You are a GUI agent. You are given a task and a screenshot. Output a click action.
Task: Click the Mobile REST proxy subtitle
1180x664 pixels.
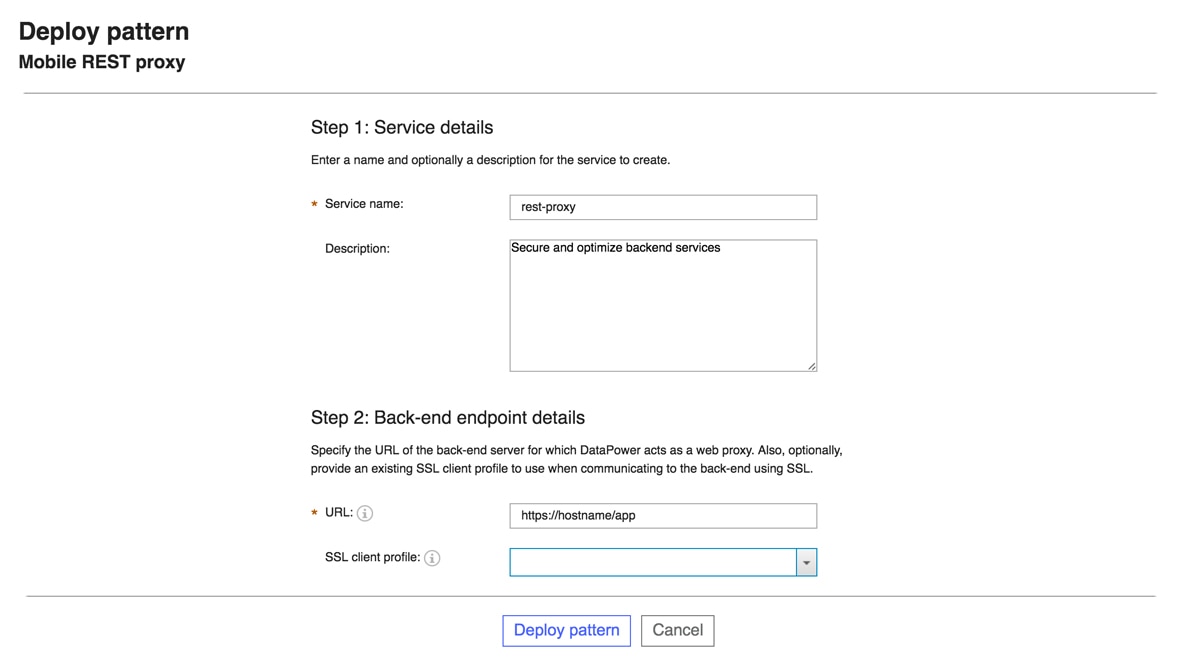pyautogui.click(x=101, y=62)
